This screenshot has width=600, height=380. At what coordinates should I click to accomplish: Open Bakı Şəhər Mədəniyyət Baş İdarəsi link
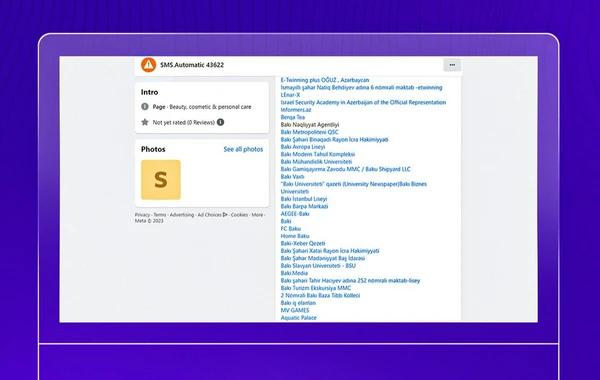click(323, 258)
